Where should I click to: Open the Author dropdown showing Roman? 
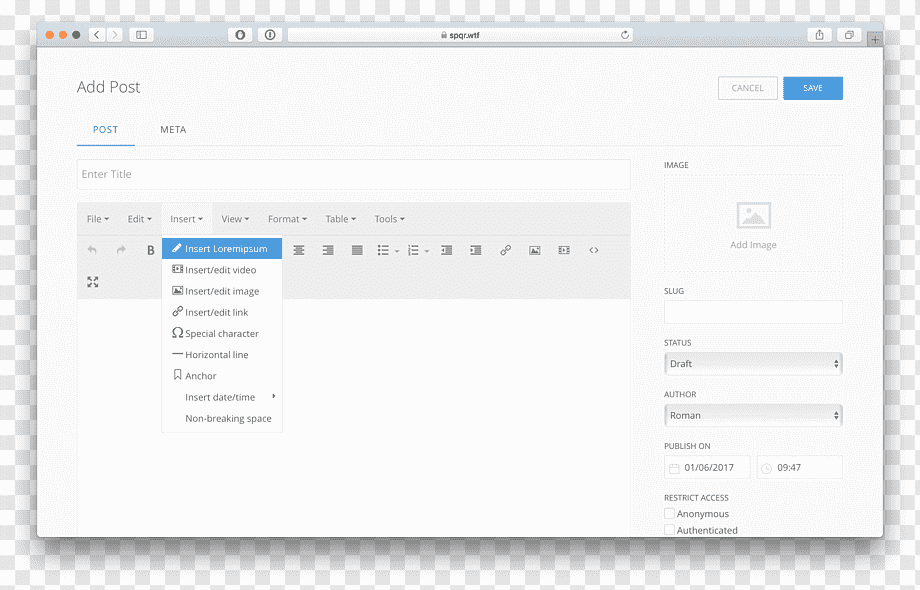click(753, 415)
